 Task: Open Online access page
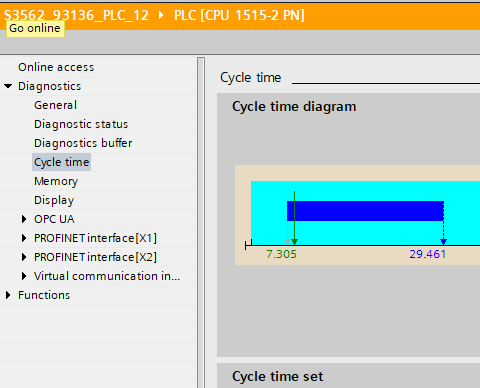56,67
